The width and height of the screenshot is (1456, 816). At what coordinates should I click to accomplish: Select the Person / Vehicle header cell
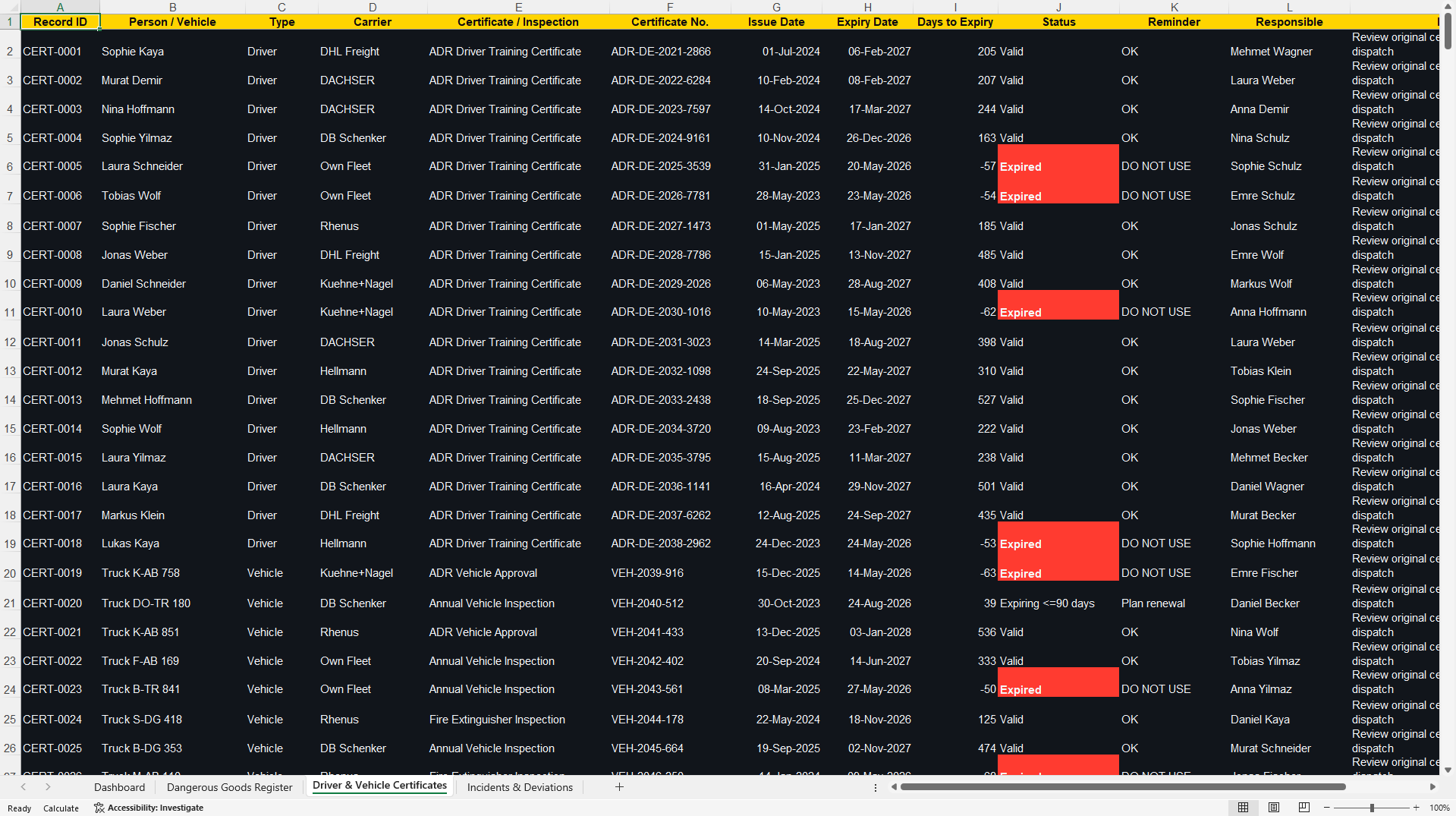pyautogui.click(x=172, y=22)
